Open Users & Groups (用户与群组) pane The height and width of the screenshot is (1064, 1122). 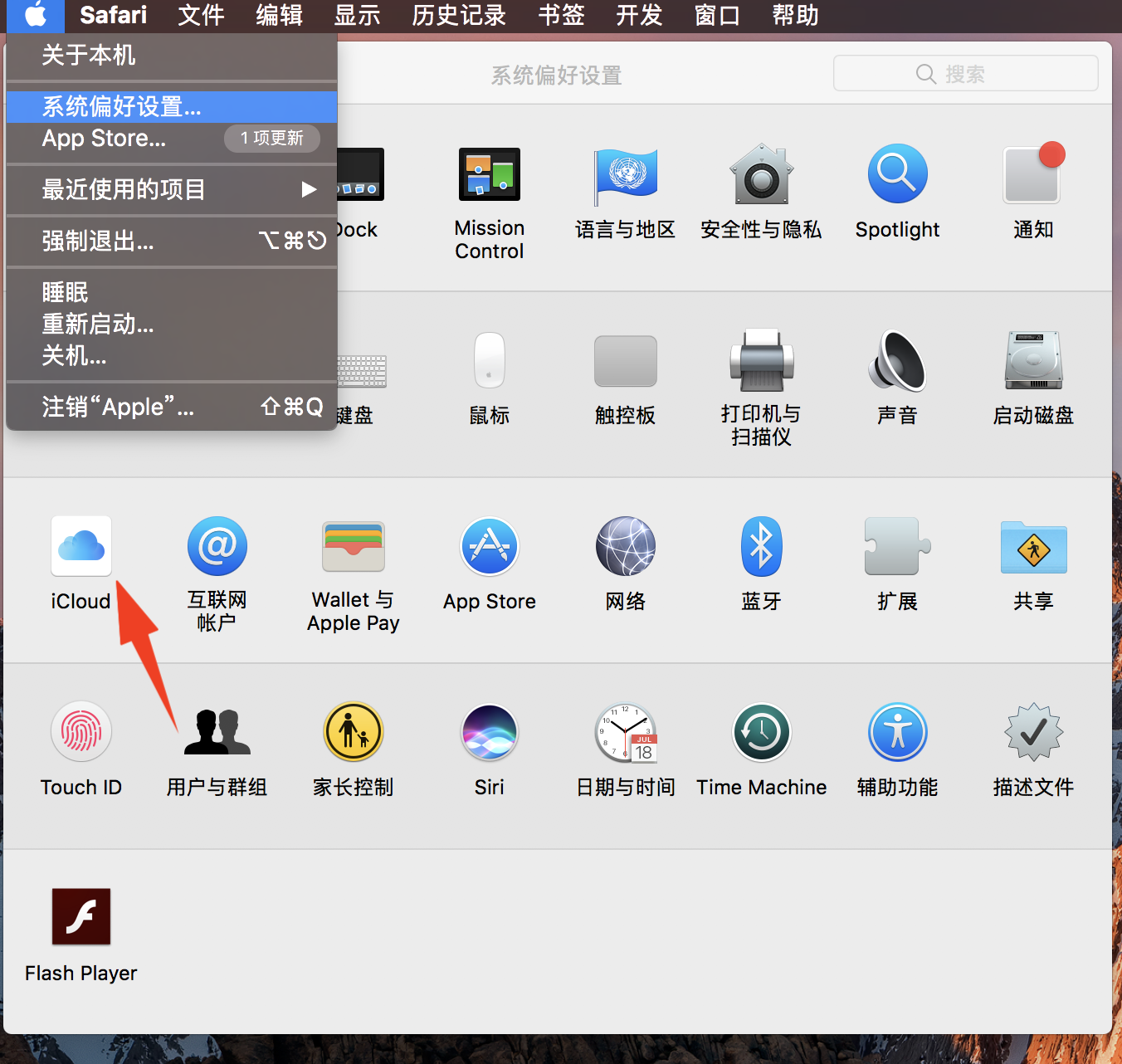point(217,732)
